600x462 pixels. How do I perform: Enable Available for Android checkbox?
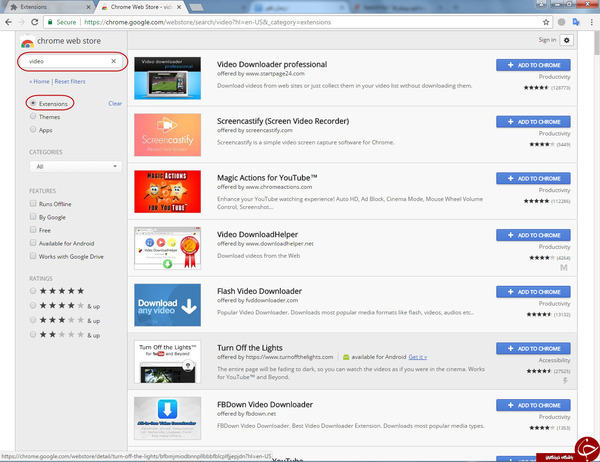pos(33,243)
